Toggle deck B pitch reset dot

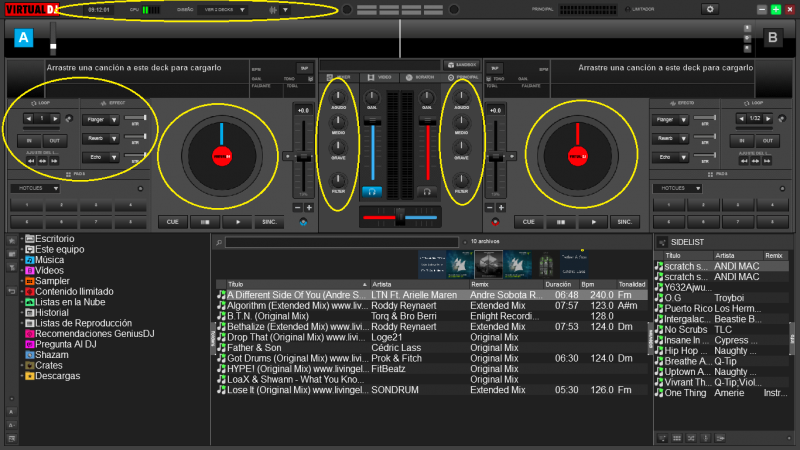coord(512,157)
